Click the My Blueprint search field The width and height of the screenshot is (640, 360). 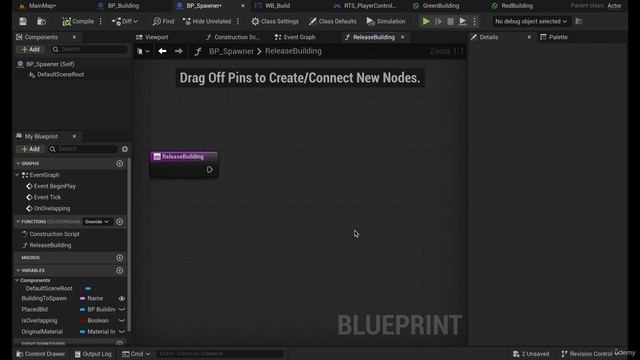(x=83, y=149)
